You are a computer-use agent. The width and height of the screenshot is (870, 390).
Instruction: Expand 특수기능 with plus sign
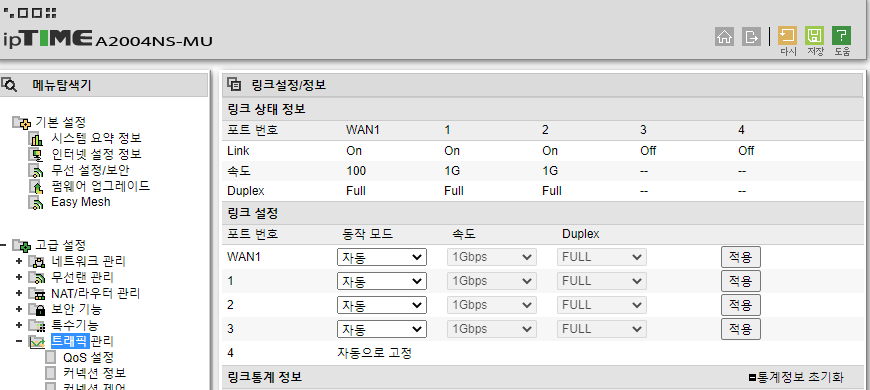pyautogui.click(x=19, y=326)
